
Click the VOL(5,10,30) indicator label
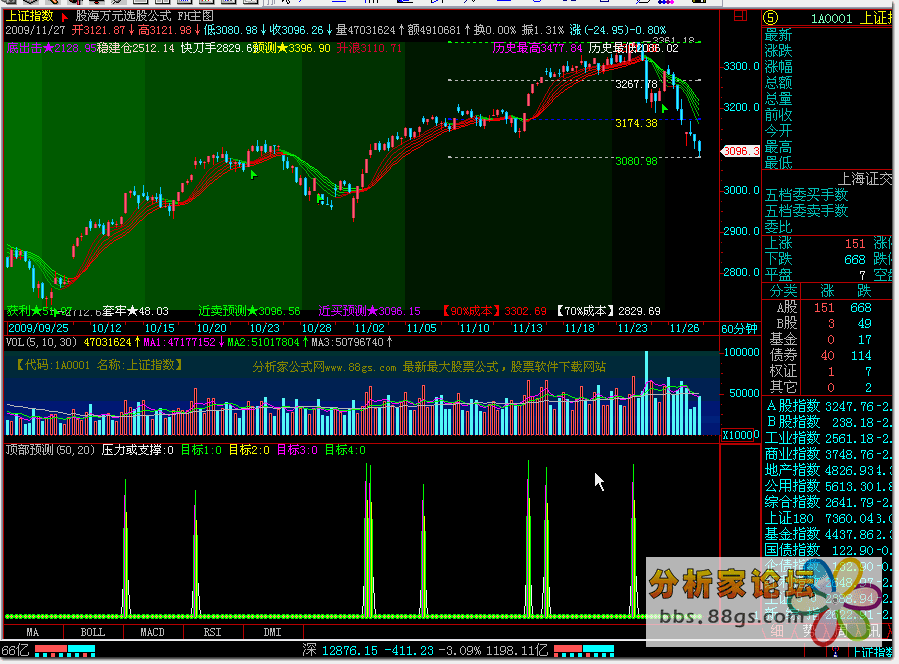(42, 342)
